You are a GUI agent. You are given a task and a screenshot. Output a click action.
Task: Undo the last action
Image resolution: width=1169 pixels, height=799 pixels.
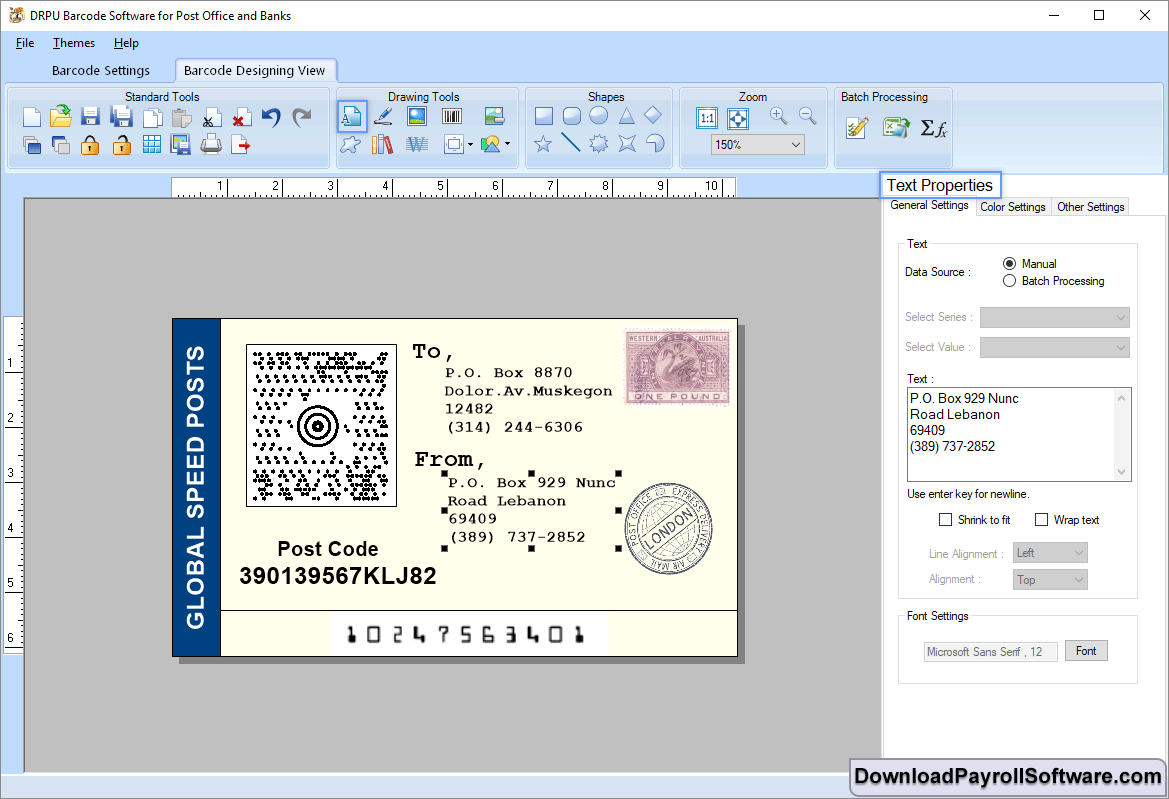coord(271,117)
